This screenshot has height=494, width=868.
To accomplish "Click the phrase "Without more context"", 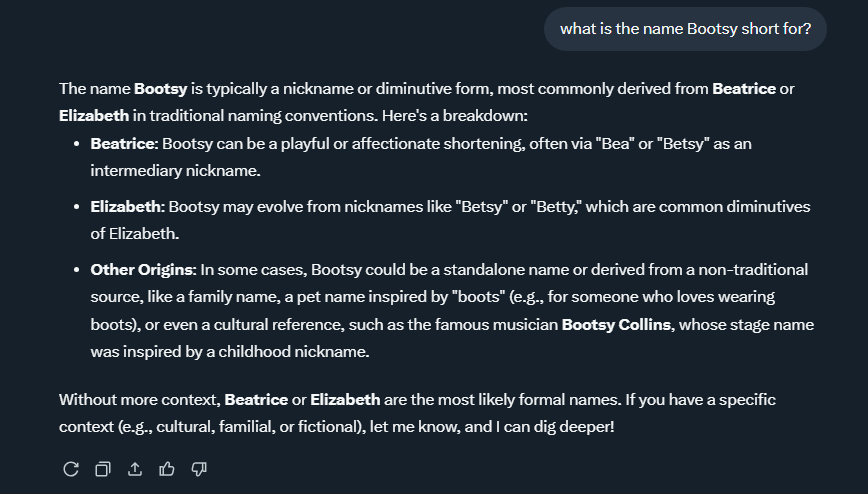I will [x=137, y=400].
